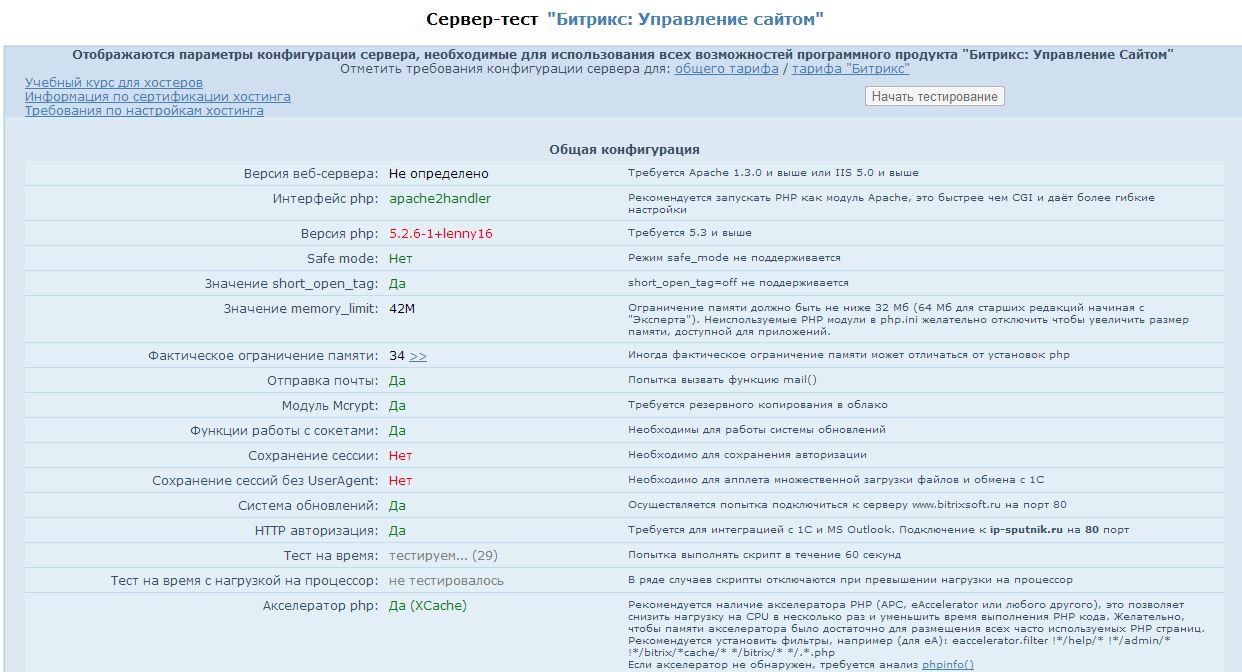Click the "не тестировалось" CPU load test status
Screen dimensions: 1242x672
pyautogui.click(x=446, y=580)
